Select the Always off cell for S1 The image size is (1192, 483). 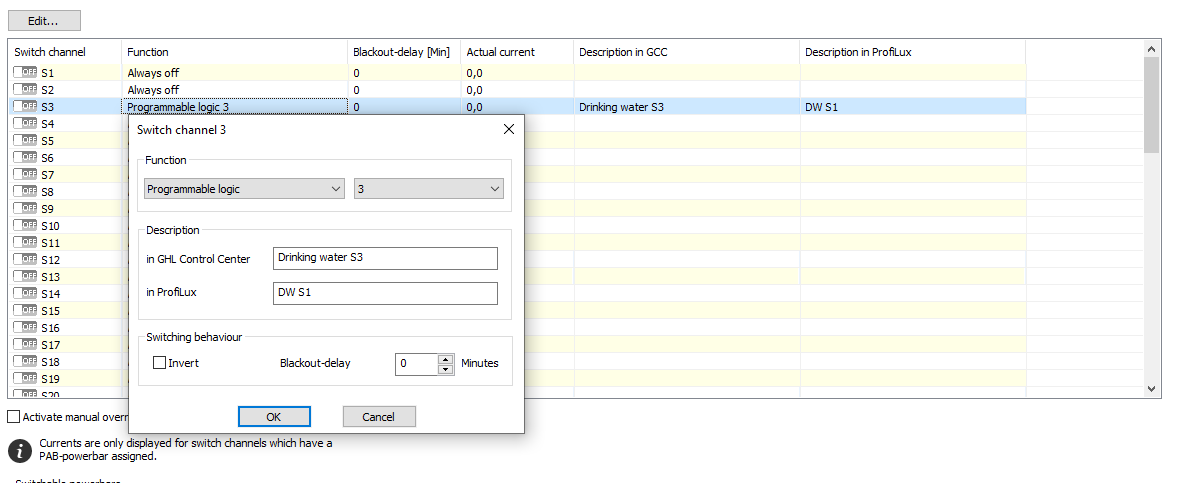tap(234, 73)
